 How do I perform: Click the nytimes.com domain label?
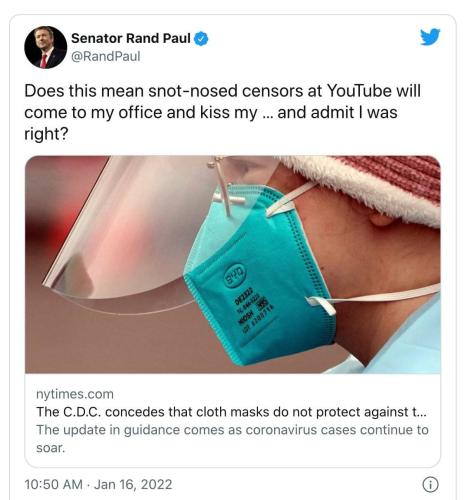coord(75,394)
